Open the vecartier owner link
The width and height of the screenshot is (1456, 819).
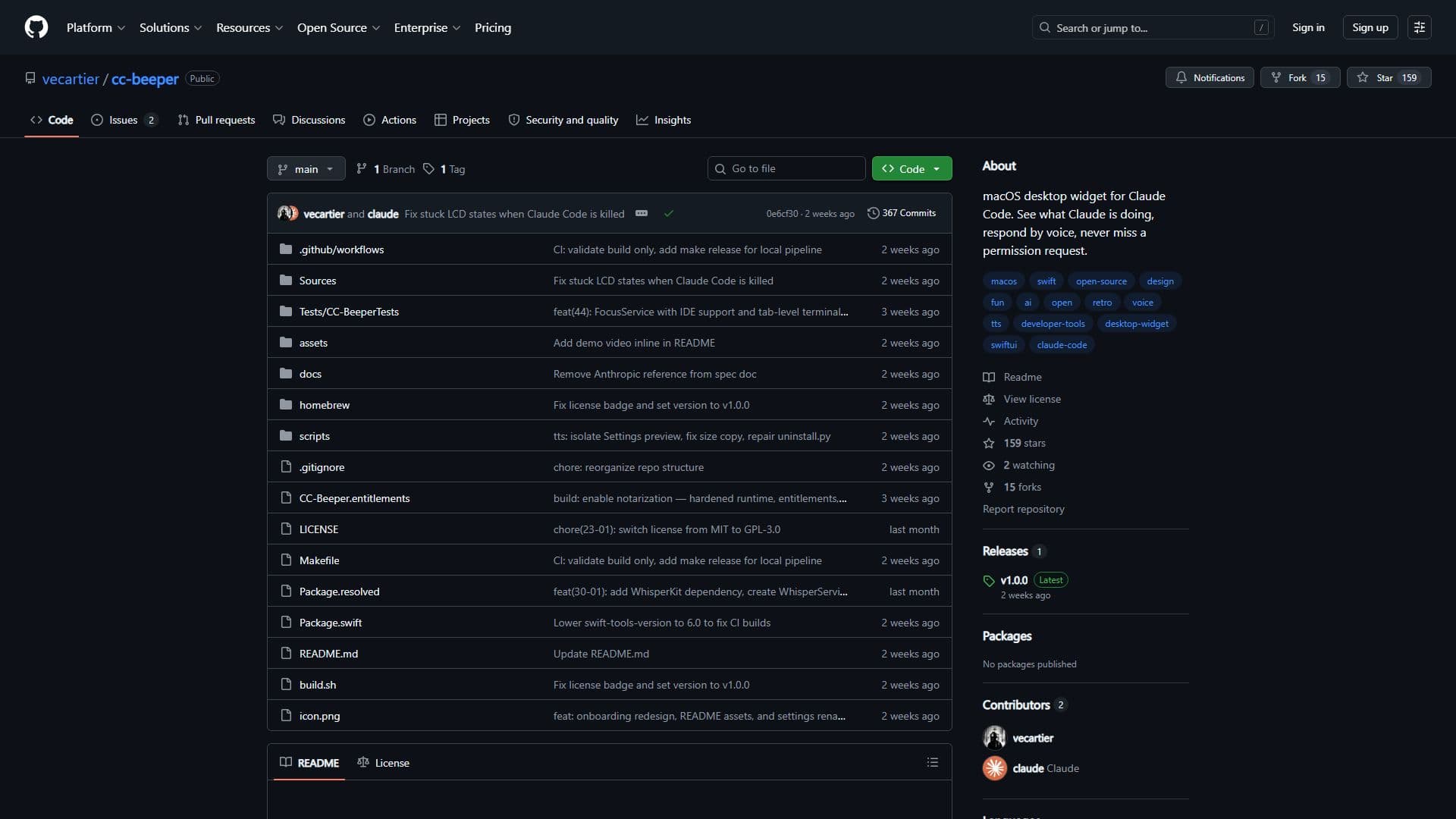(71, 79)
